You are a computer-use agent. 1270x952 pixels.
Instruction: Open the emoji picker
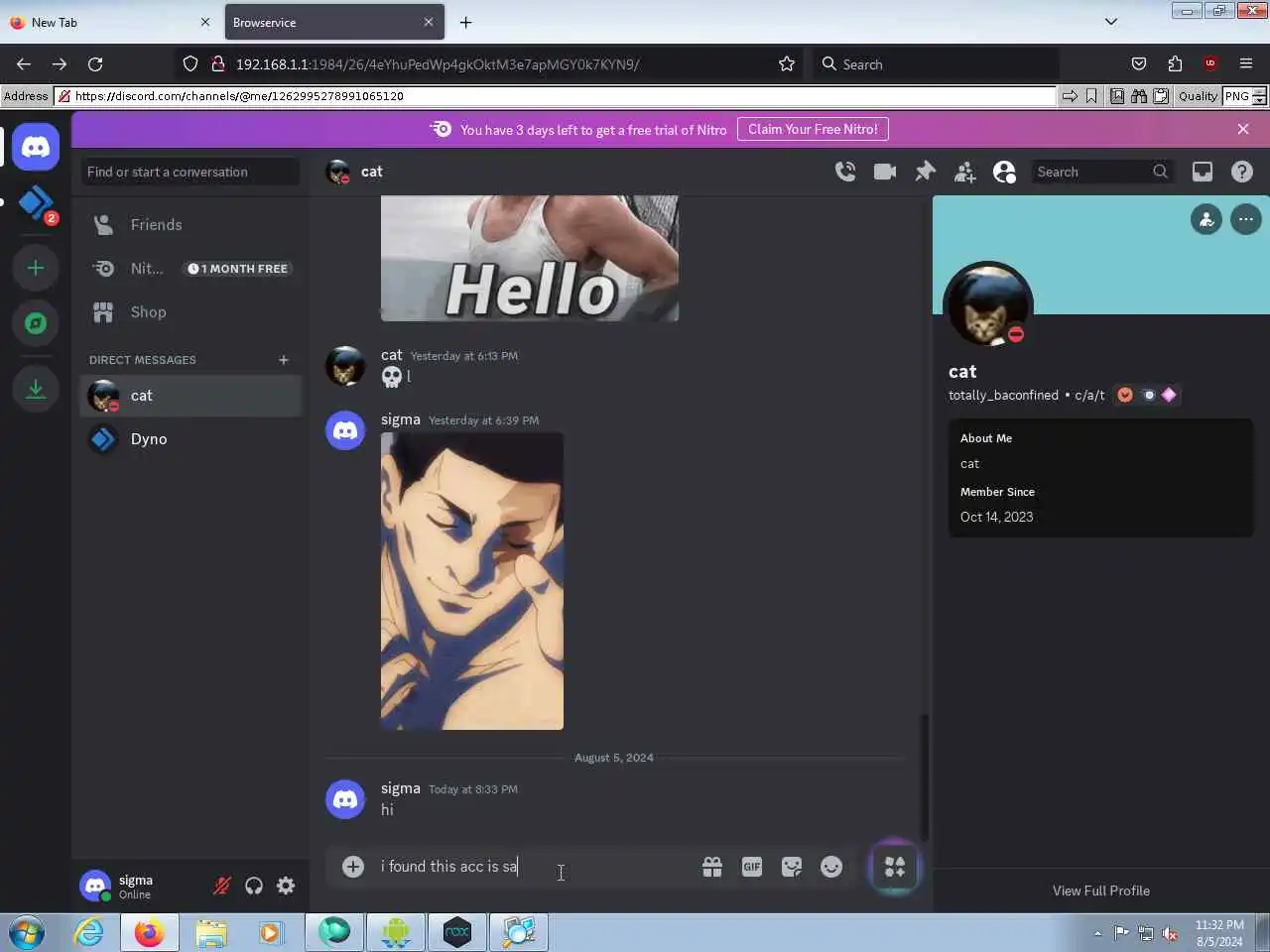point(831,867)
